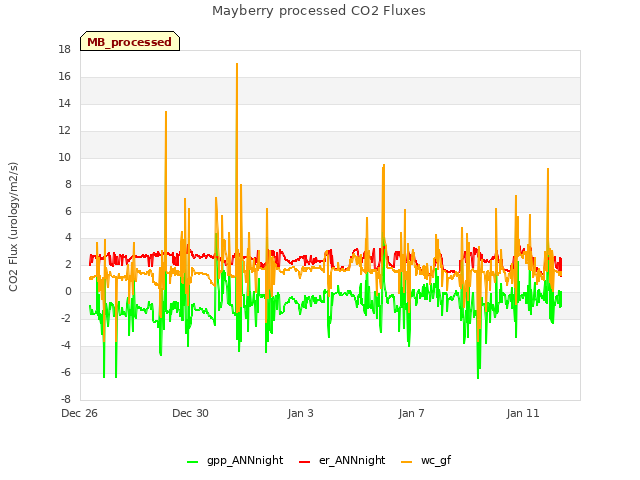
Task: Toggle the er_ANNnight legend entry
Action: 342,460
